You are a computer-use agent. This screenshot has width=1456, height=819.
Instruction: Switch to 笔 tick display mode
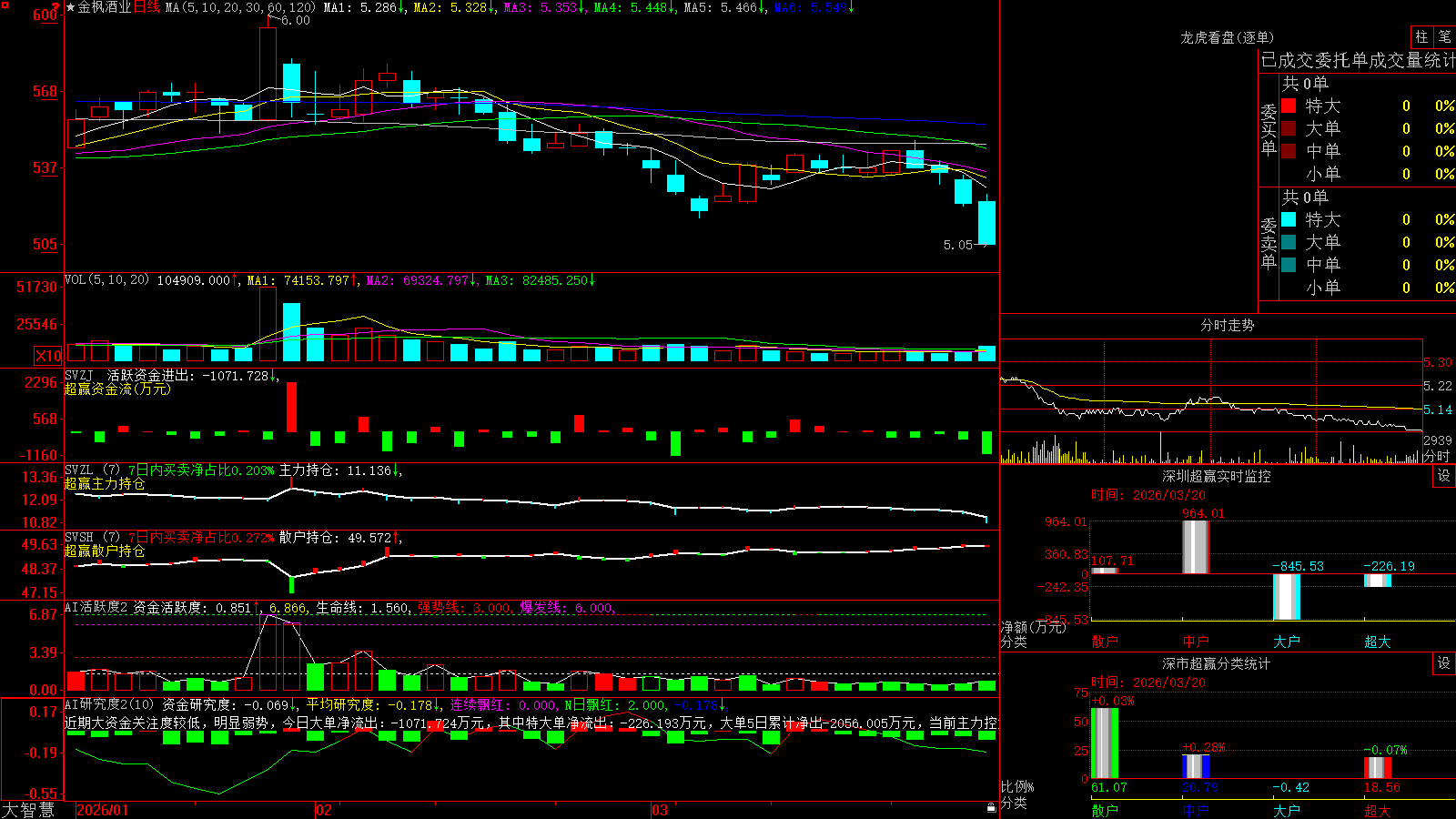tap(1444, 37)
